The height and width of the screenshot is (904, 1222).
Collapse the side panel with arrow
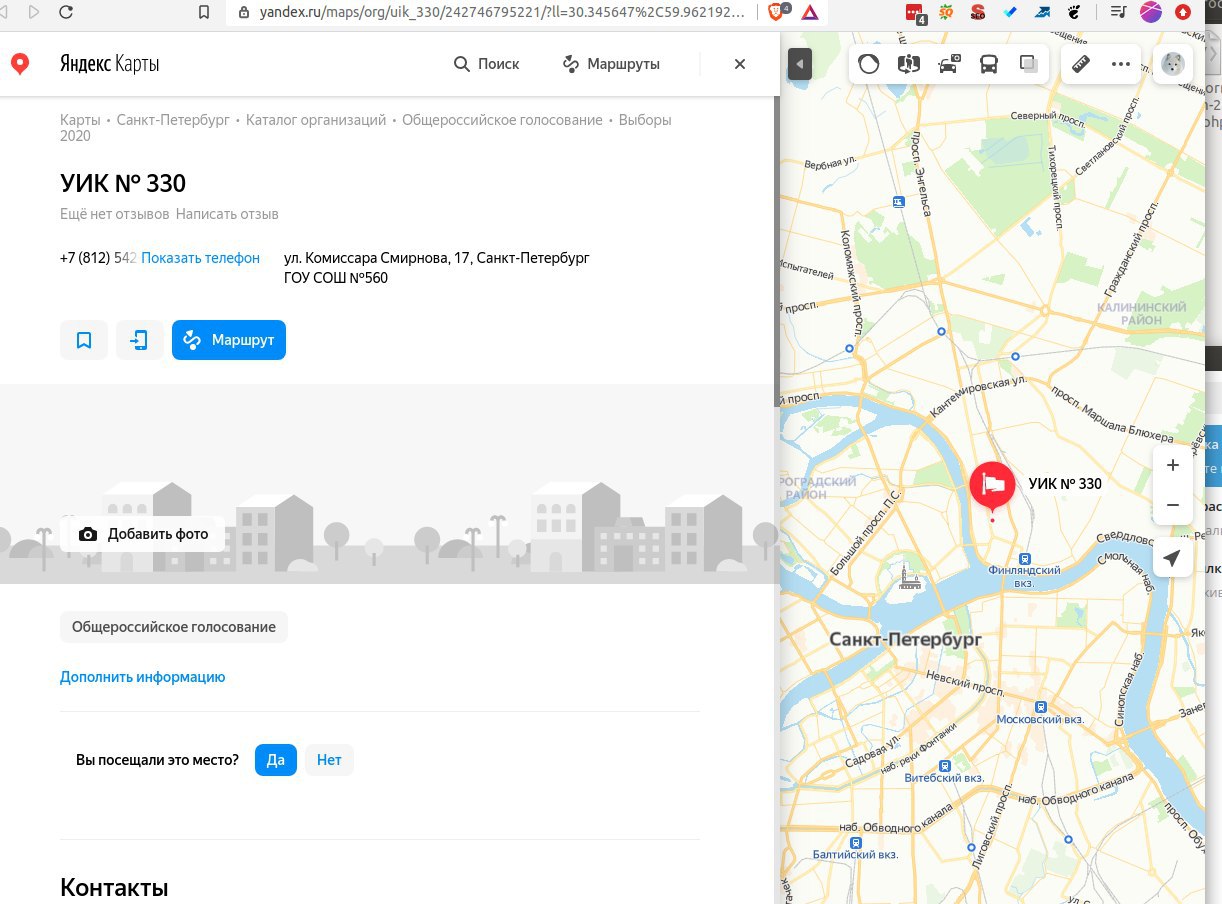799,65
